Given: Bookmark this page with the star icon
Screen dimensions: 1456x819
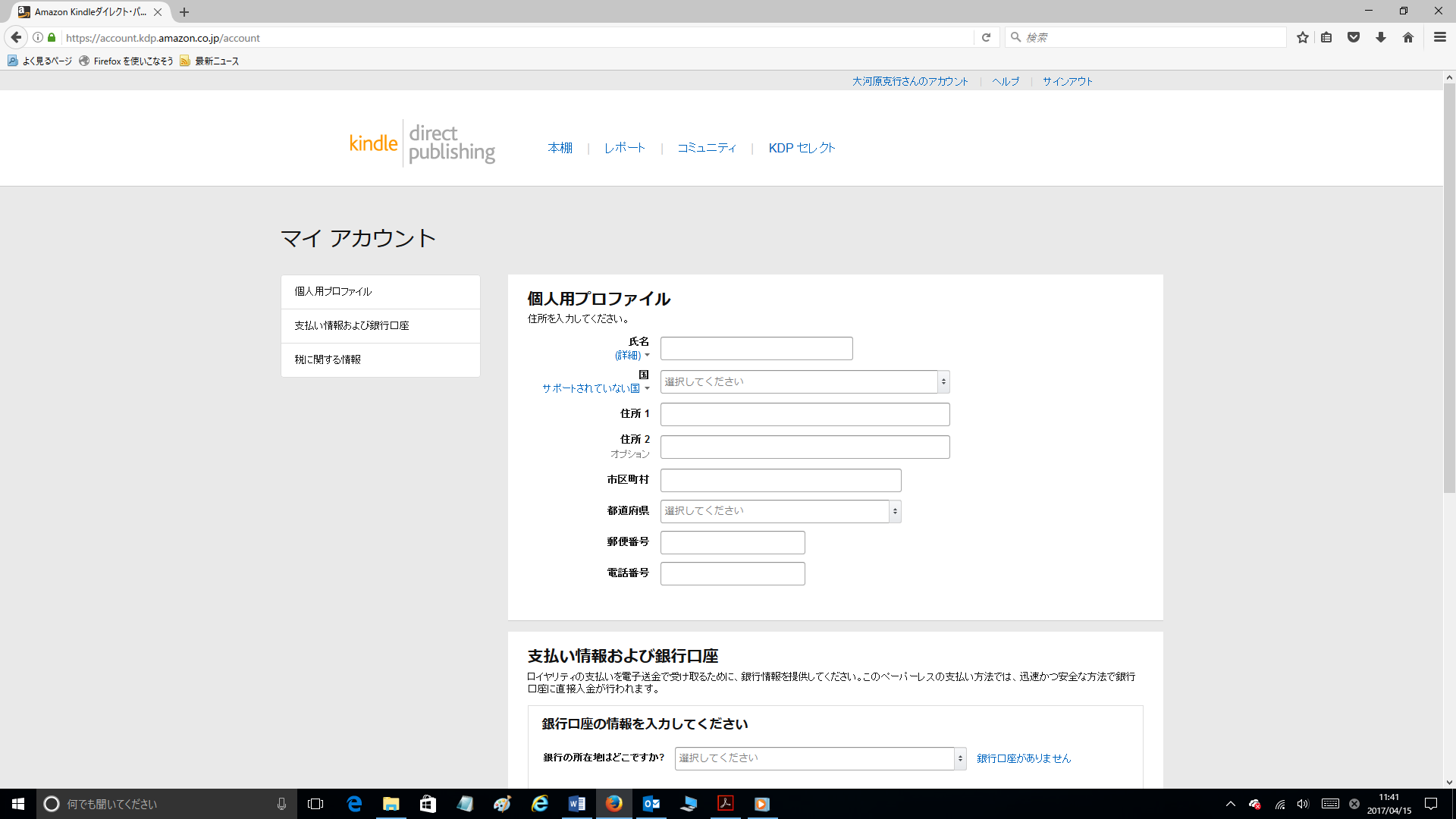Looking at the screenshot, I should coord(1303,37).
